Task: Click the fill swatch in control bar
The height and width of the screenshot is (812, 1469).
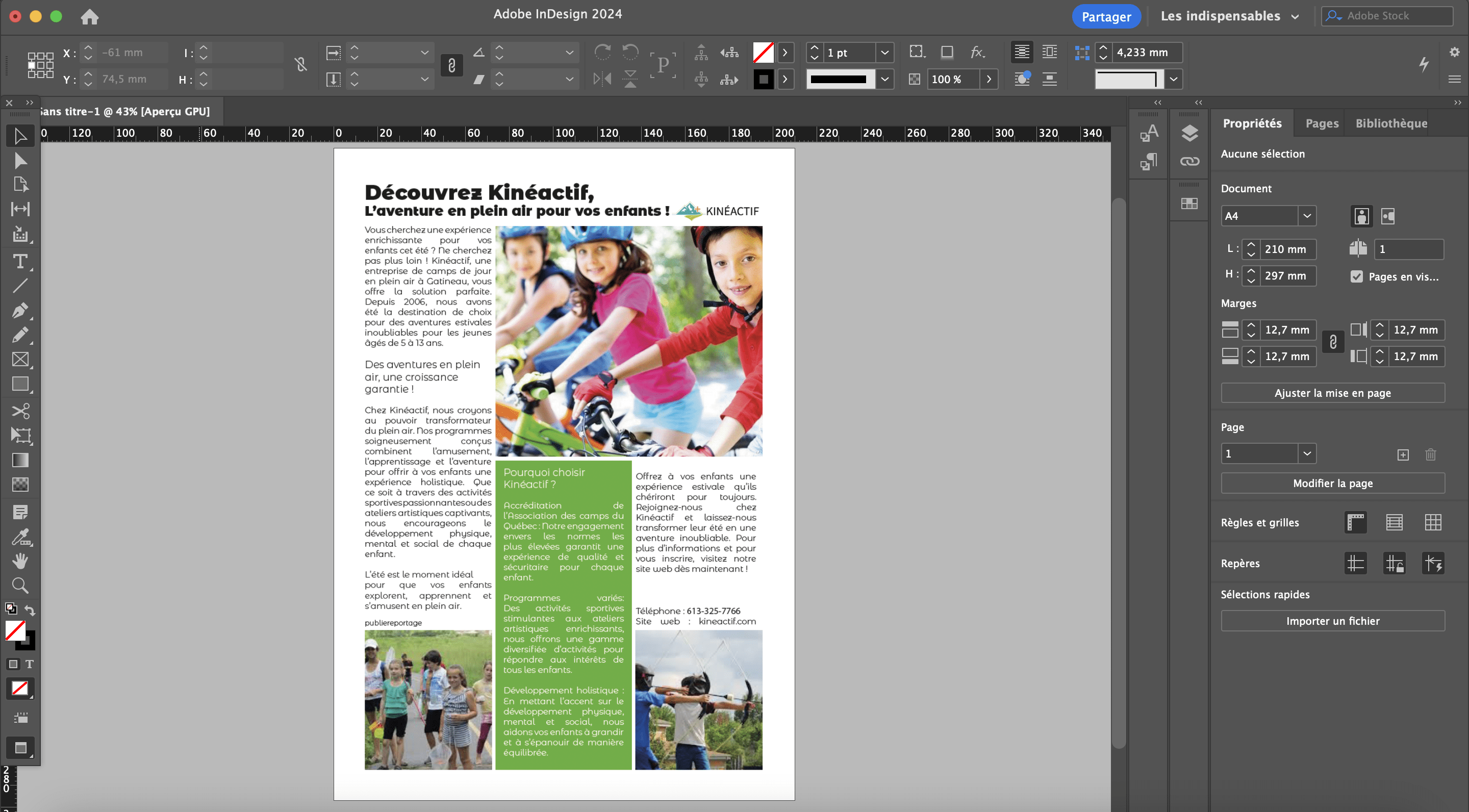Action: tap(763, 53)
